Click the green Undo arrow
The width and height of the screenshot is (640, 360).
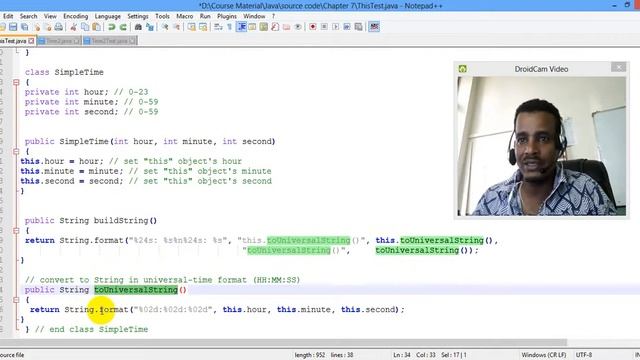(x=111, y=27)
